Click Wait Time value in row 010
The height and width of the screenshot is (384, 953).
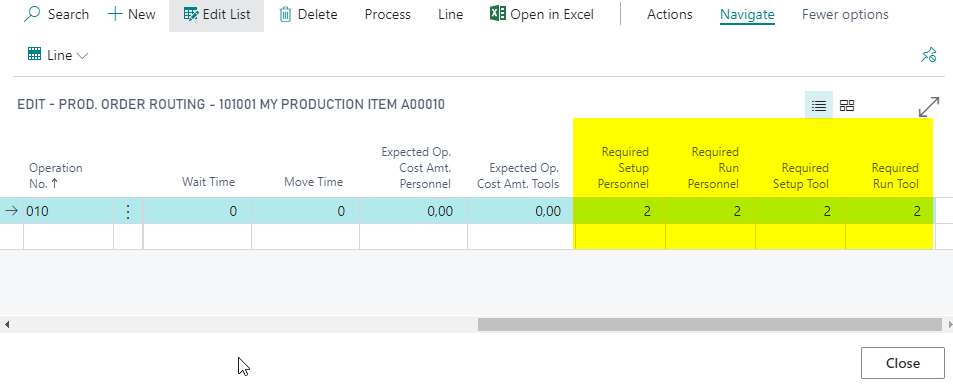(198, 211)
